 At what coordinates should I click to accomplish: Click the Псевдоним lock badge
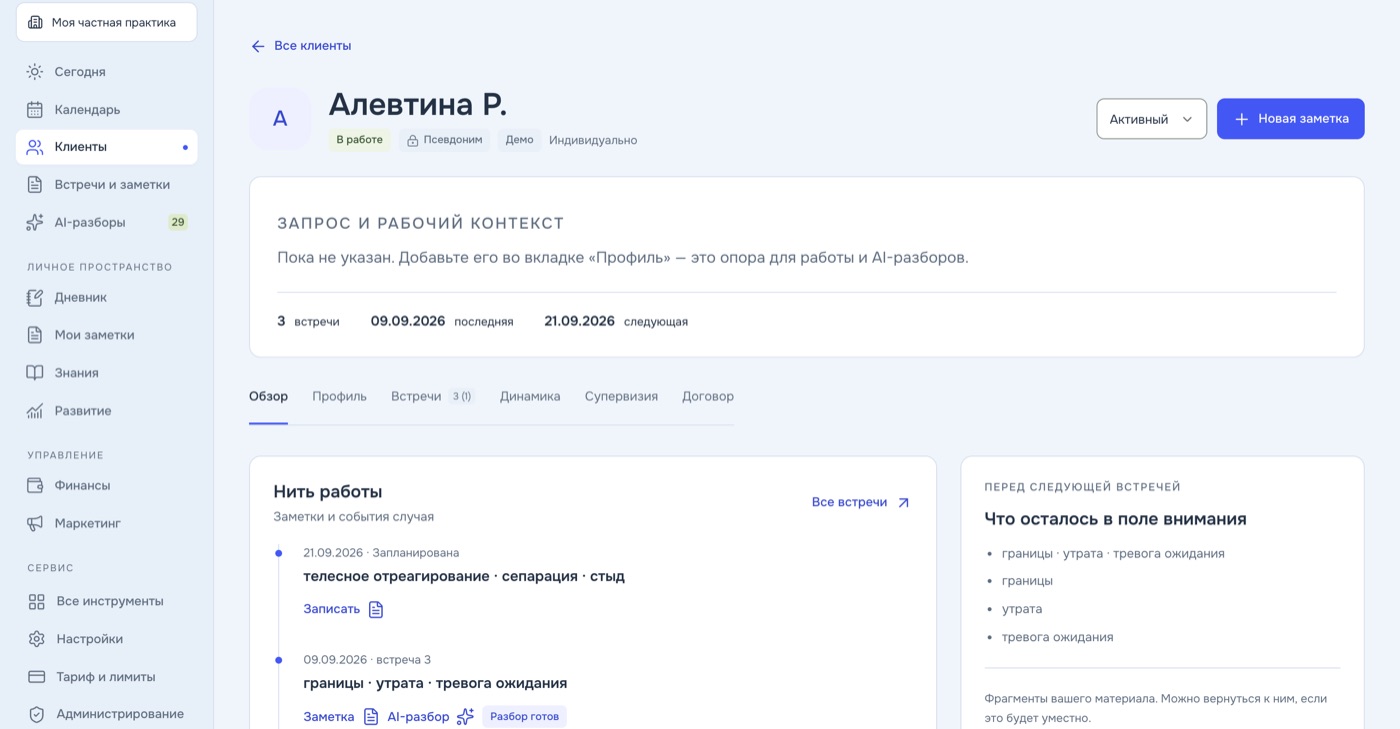coord(444,140)
